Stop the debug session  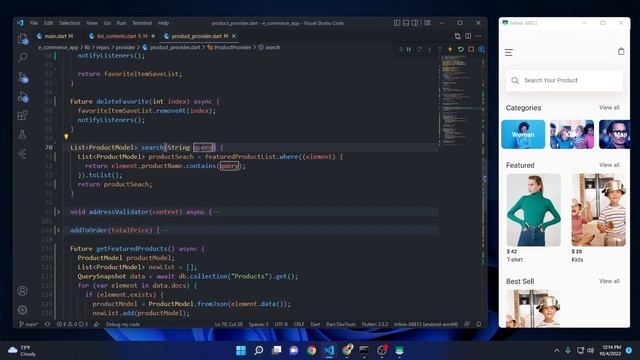pyautogui.click(x=471, y=49)
